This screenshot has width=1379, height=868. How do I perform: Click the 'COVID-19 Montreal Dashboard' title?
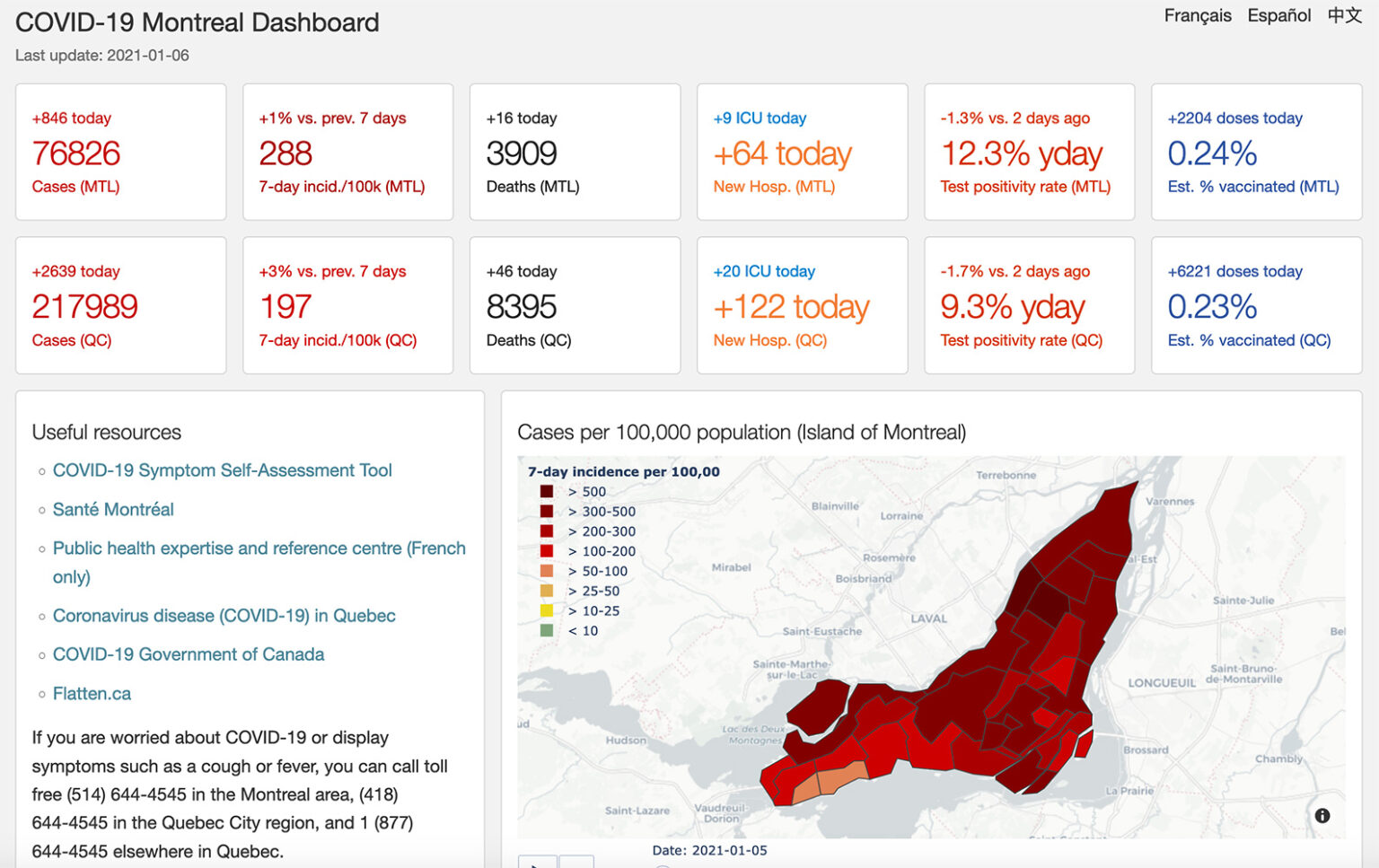198,22
